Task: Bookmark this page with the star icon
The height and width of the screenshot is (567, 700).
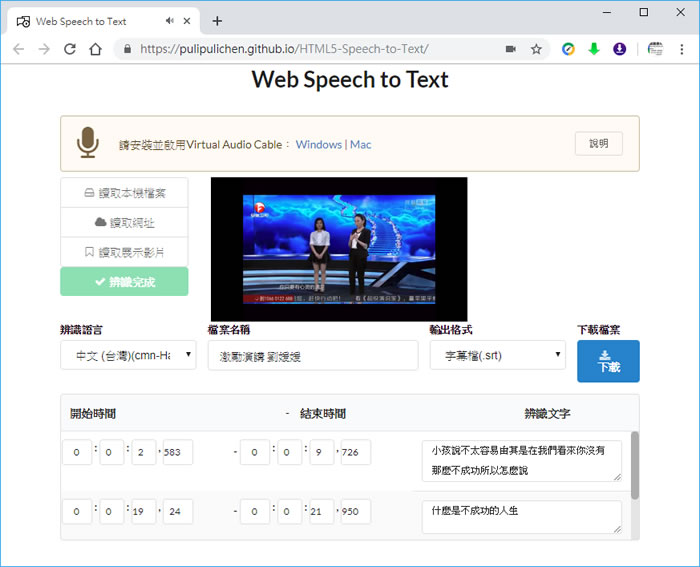Action: [536, 49]
